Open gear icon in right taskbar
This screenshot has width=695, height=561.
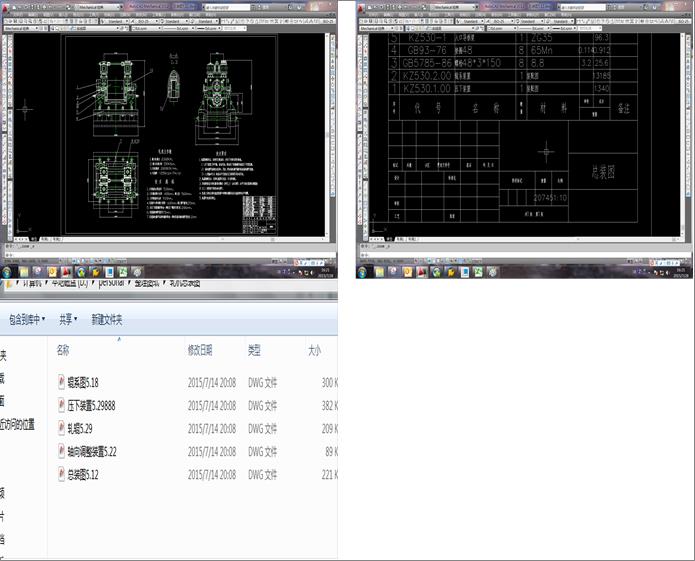click(492, 272)
